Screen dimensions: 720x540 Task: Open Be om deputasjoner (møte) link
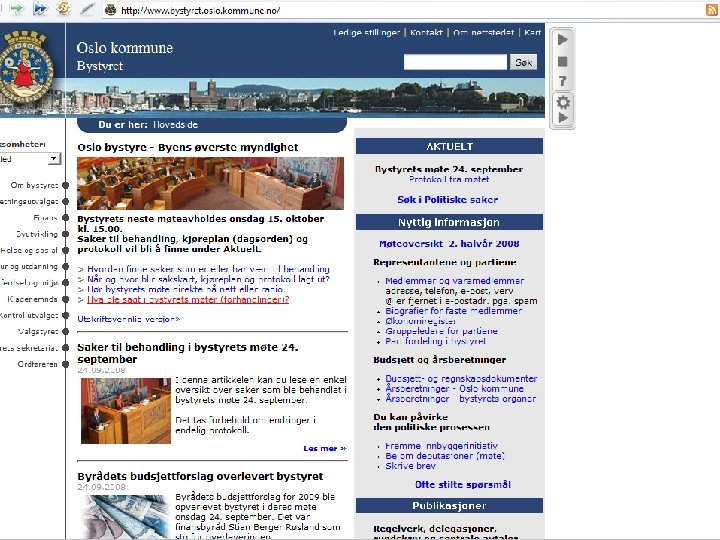coord(445,456)
